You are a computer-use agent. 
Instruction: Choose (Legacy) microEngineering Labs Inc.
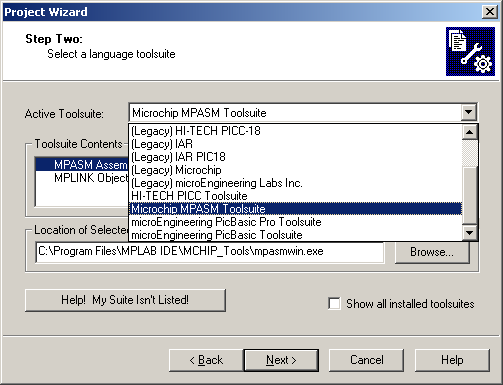295,183
